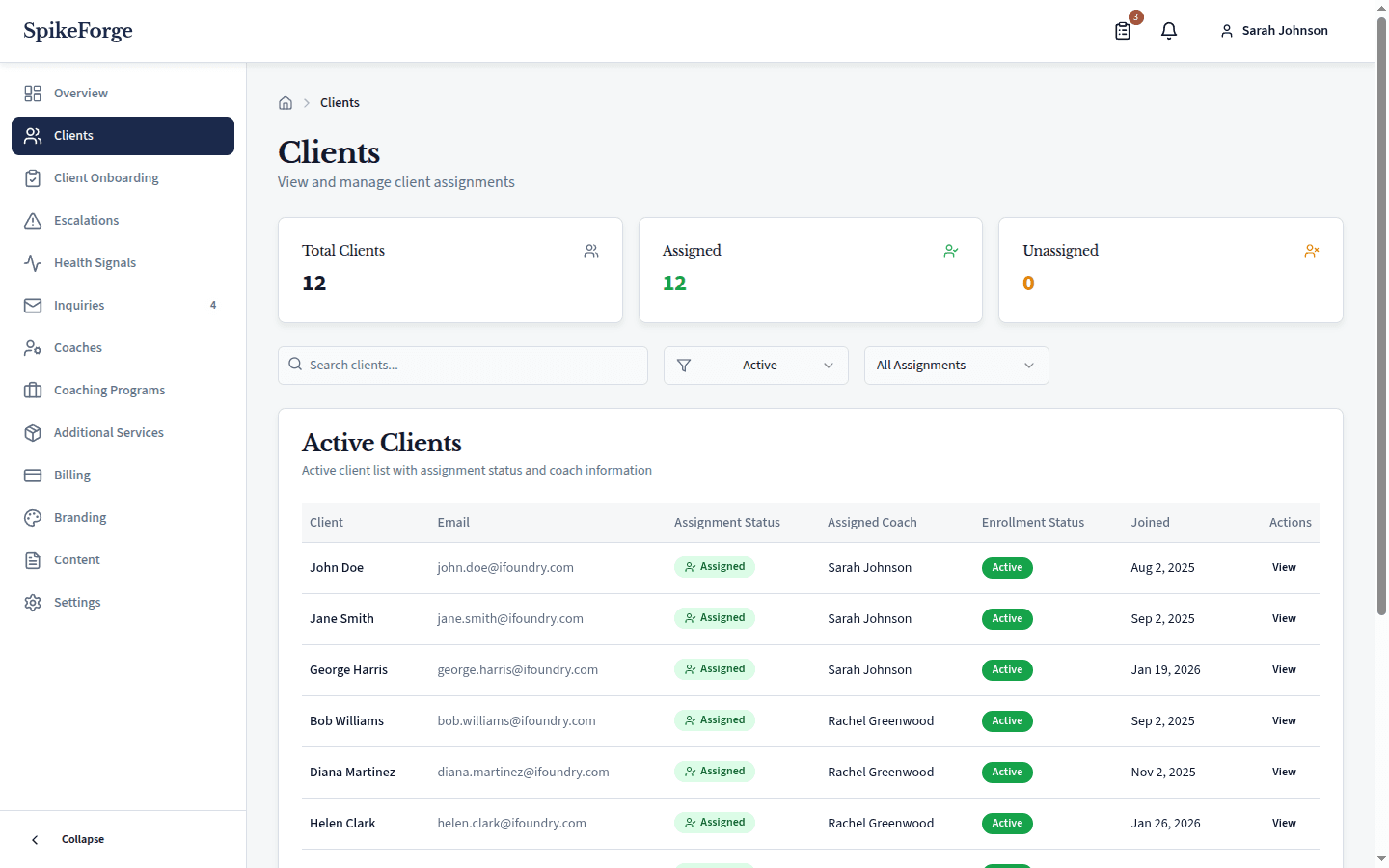Click View for George Harris

pos(1284,668)
